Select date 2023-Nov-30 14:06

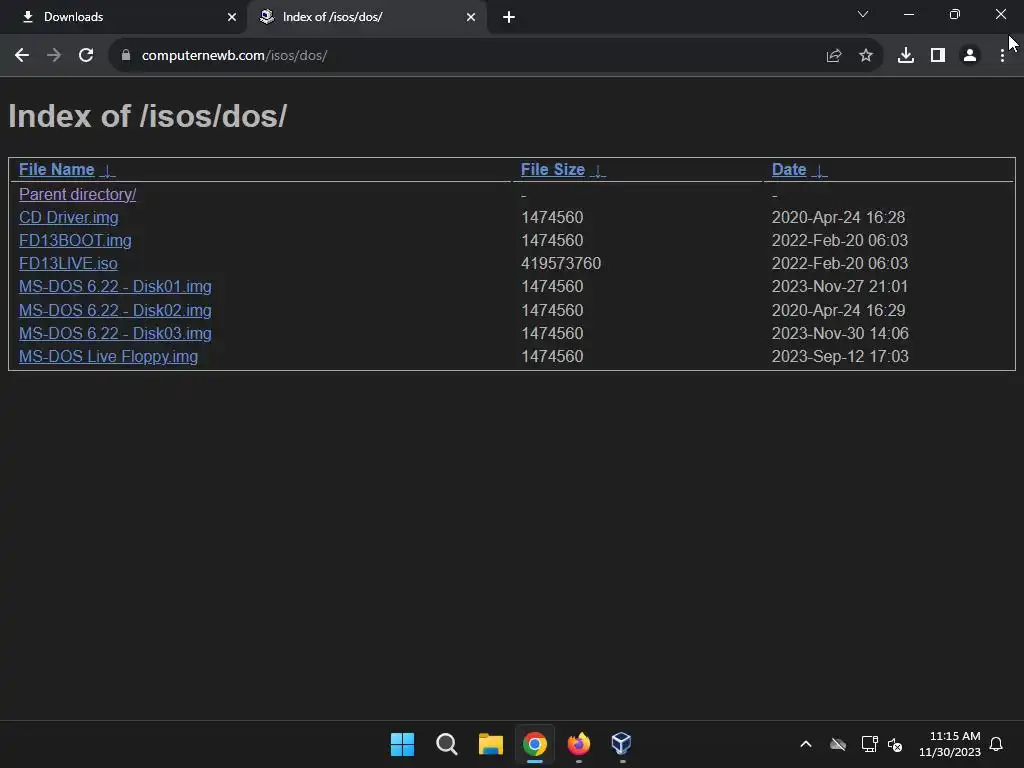840,333
